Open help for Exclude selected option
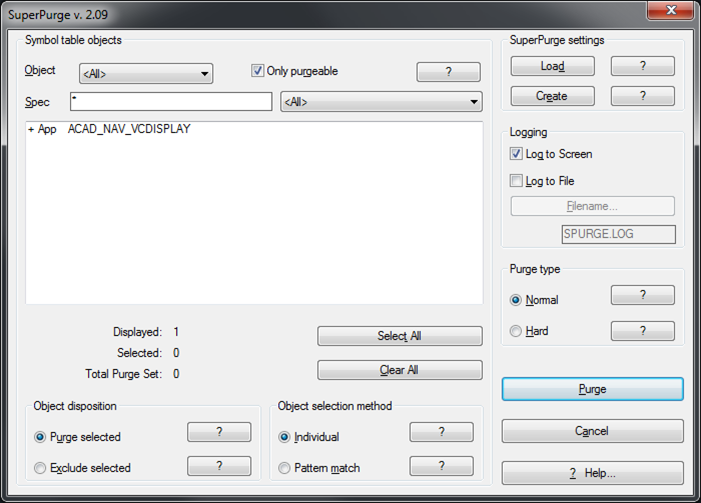 coord(219,466)
